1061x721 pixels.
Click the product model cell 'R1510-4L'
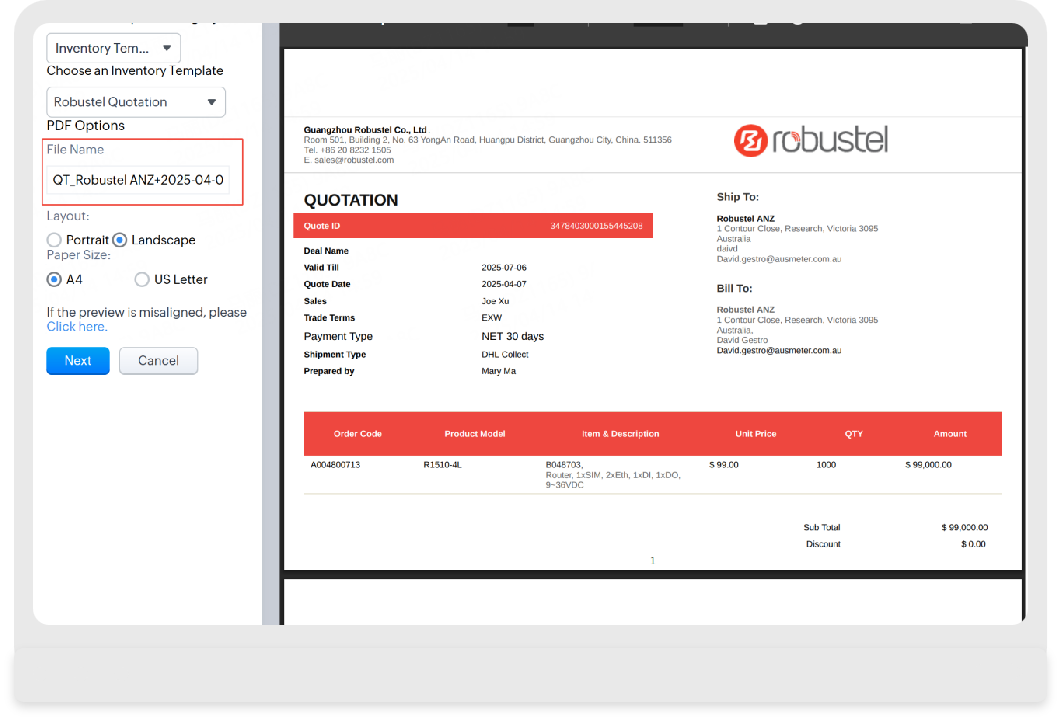442,465
